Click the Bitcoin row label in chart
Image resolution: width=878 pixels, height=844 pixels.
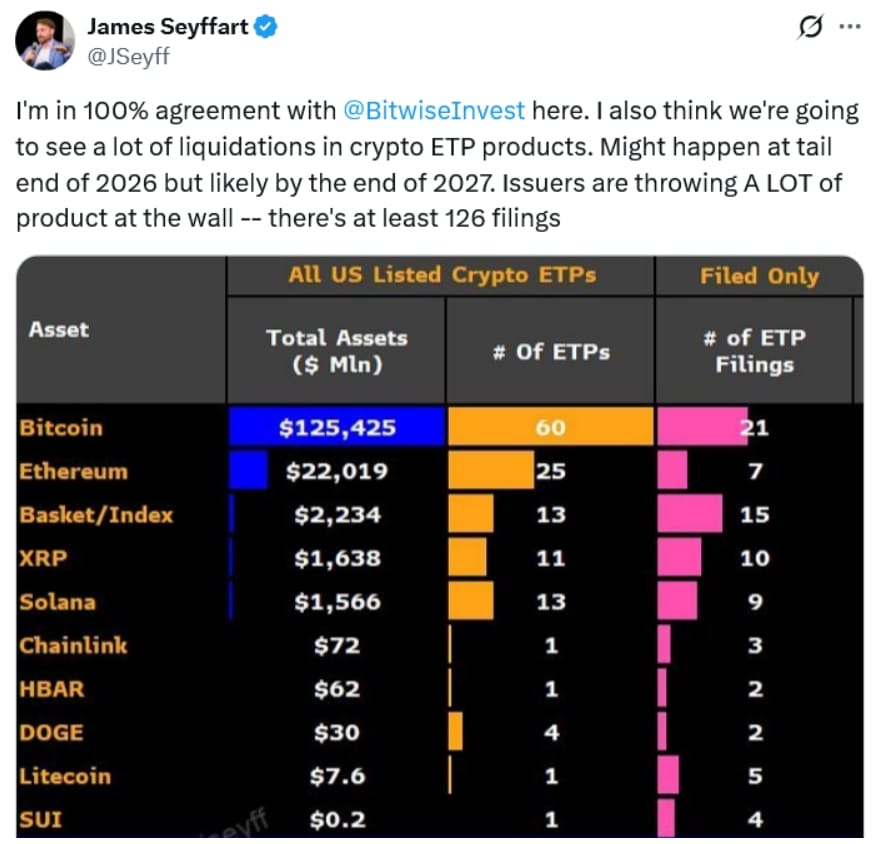[61, 428]
